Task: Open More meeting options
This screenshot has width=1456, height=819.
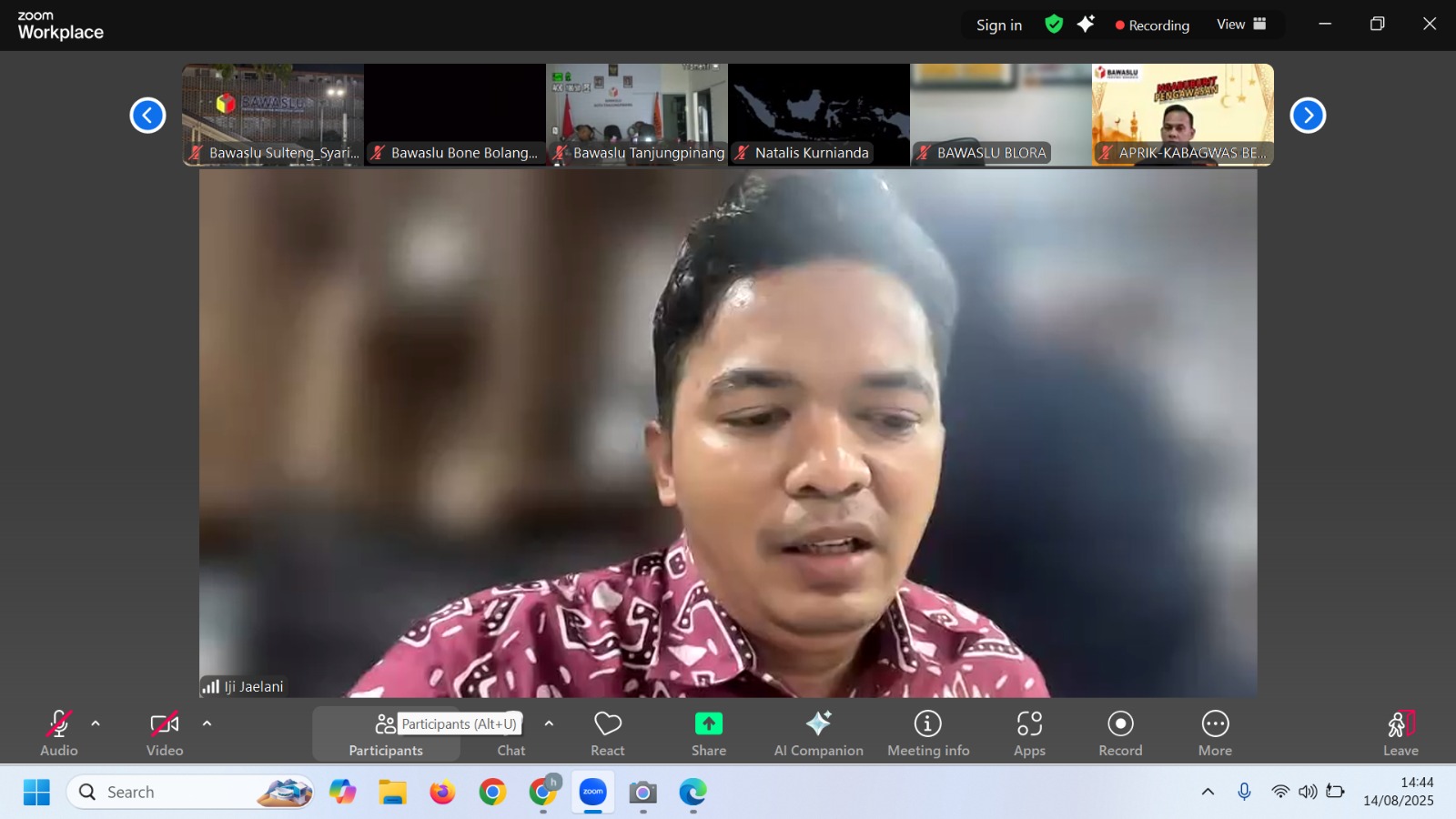Action: tap(1214, 733)
